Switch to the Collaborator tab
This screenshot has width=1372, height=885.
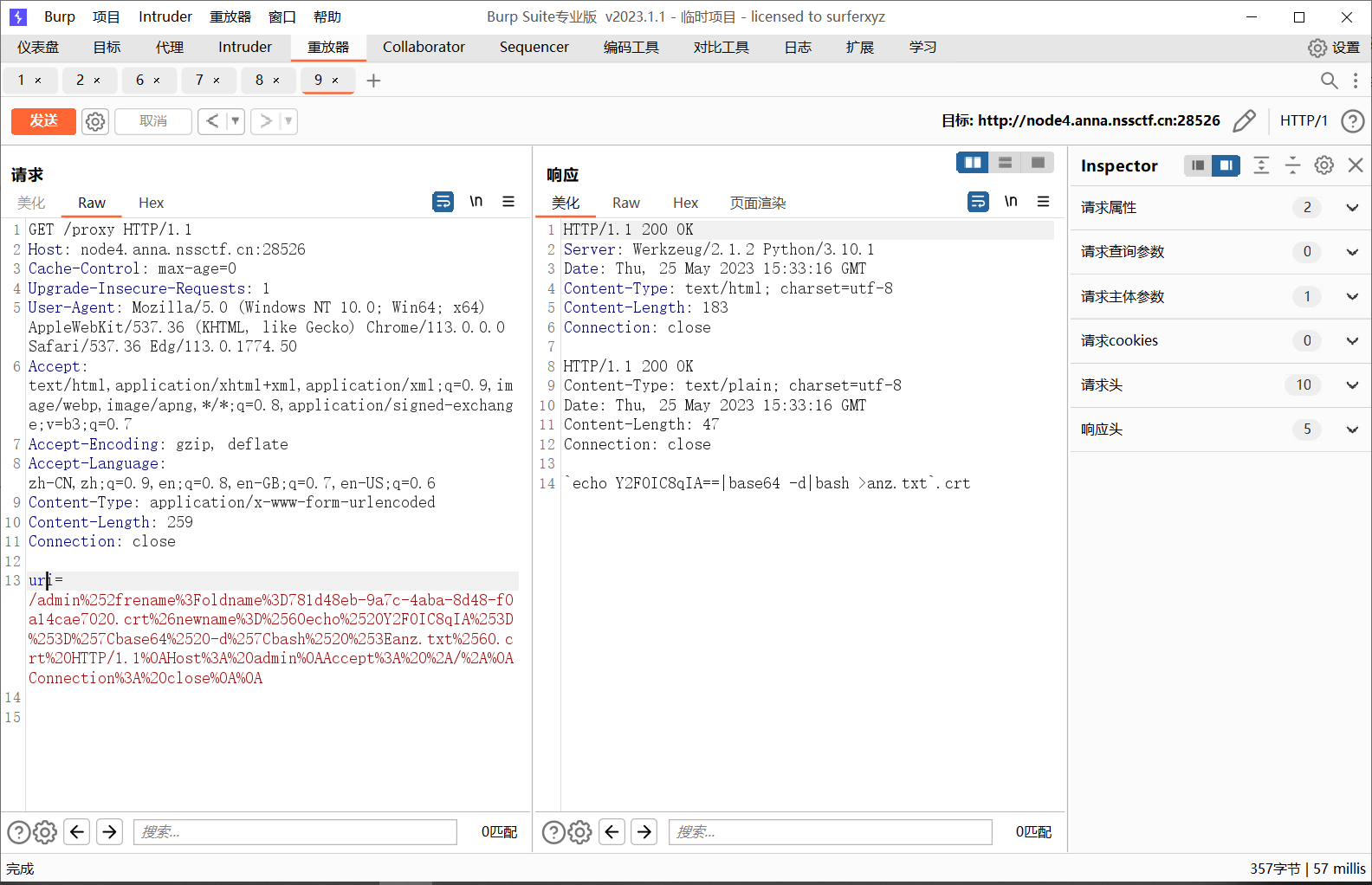point(424,48)
